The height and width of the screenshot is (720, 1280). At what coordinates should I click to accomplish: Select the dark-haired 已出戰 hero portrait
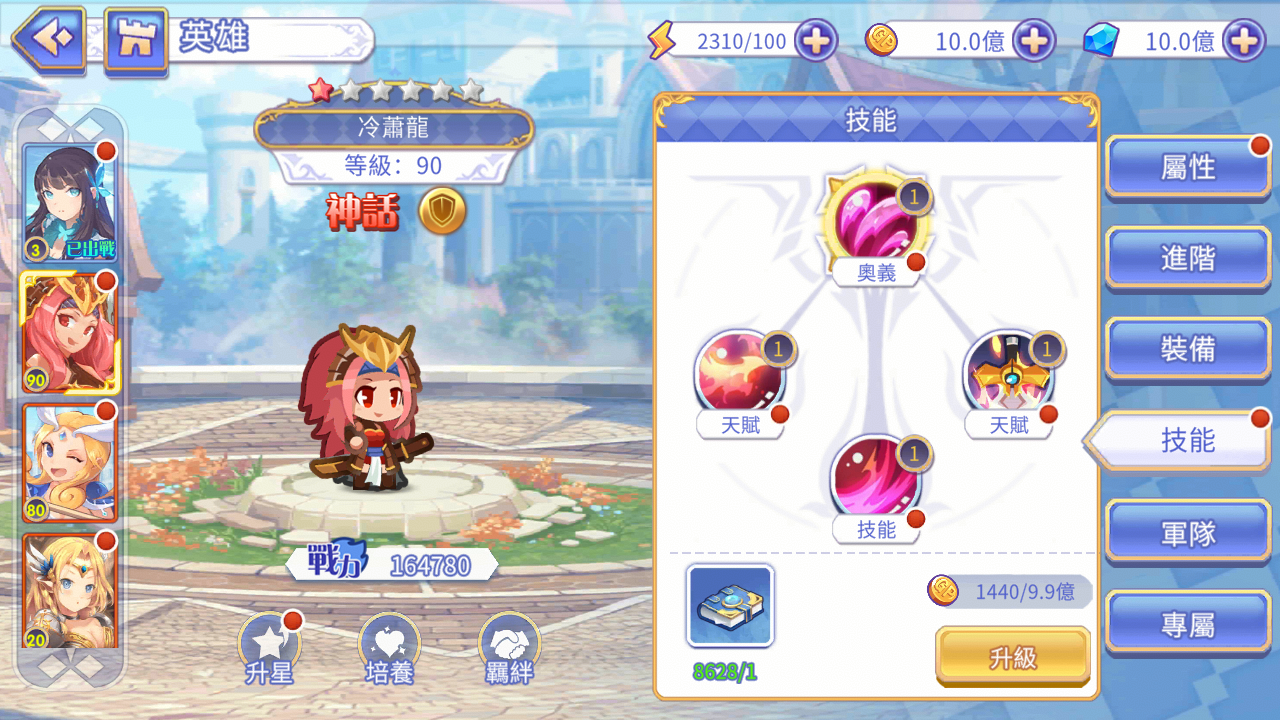[x=70, y=203]
